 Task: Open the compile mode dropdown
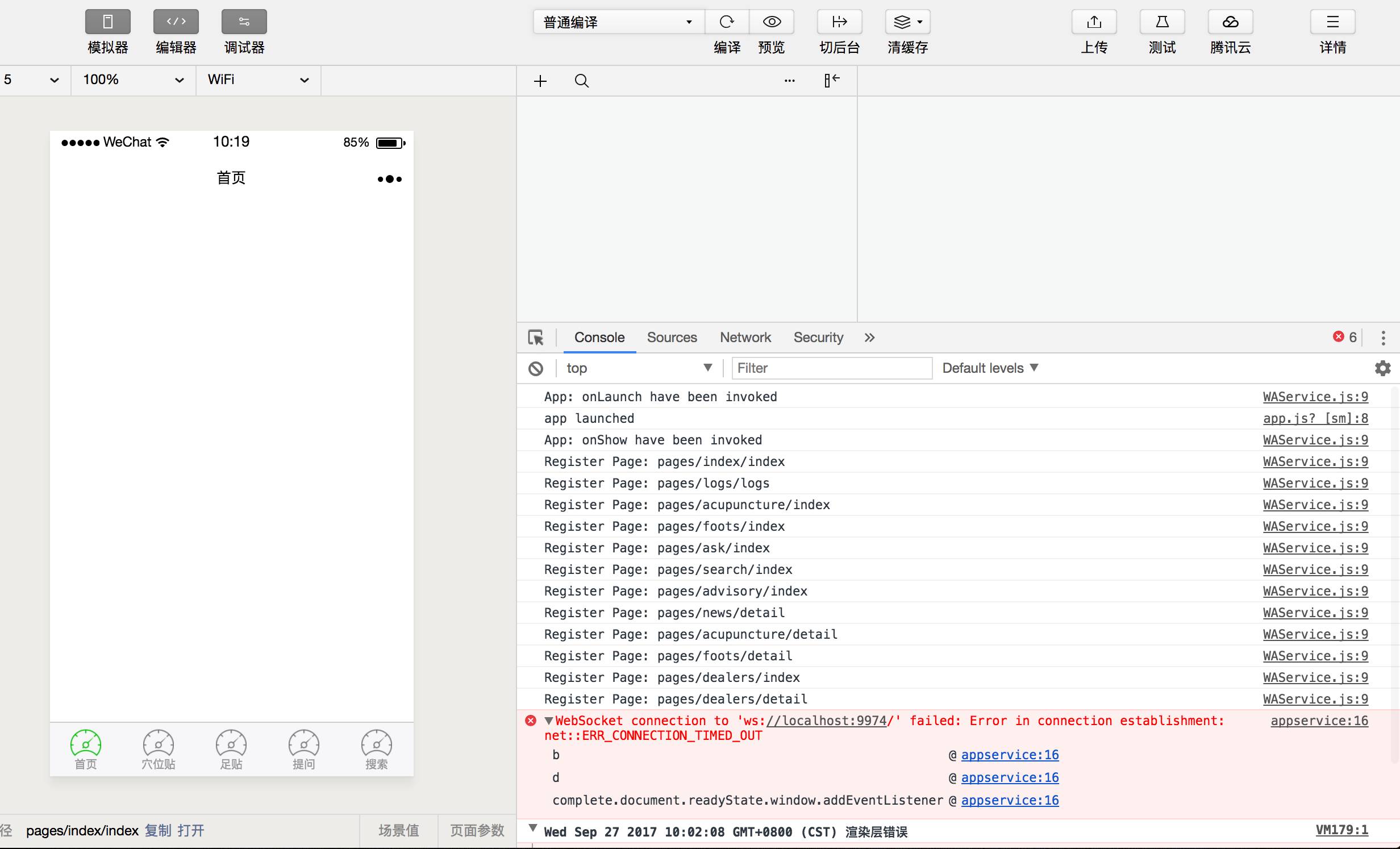pos(618,22)
